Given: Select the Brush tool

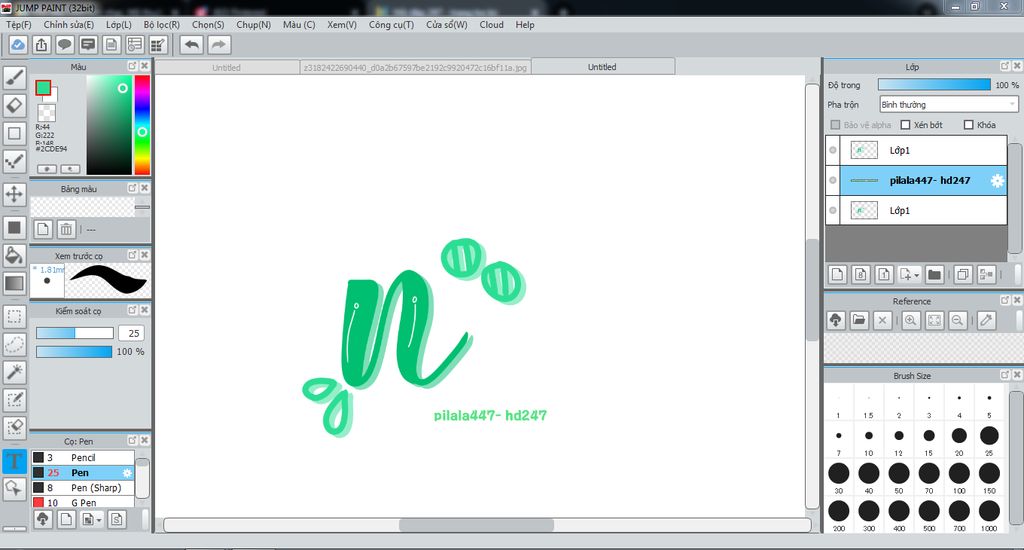Looking at the screenshot, I should 14,78.
